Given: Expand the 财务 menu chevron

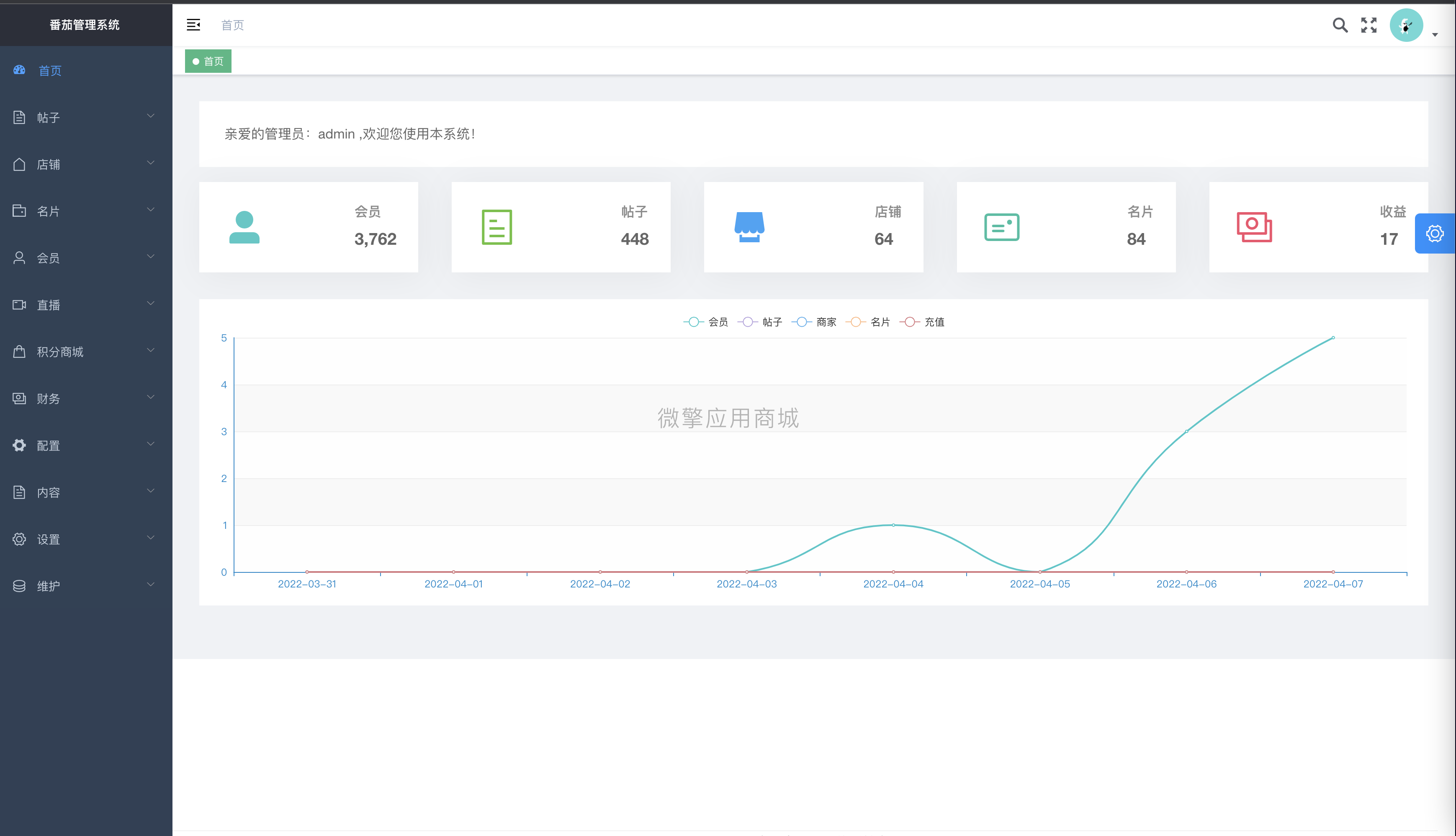Looking at the screenshot, I should click(150, 397).
